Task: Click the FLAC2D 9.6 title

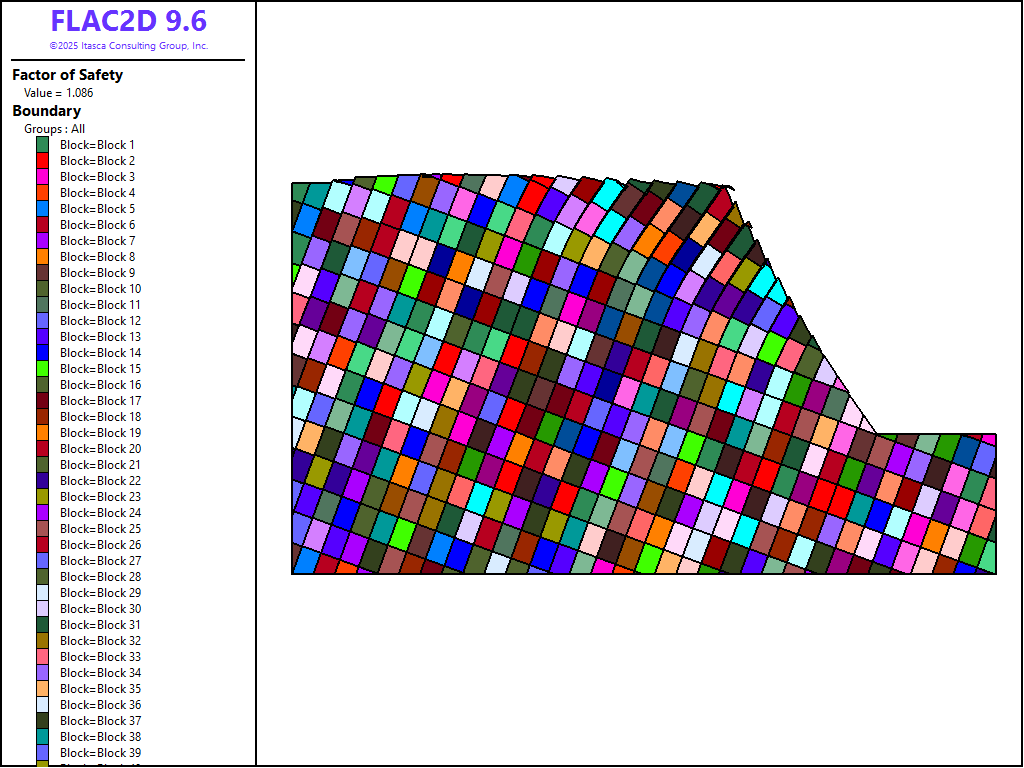Action: coord(128,22)
